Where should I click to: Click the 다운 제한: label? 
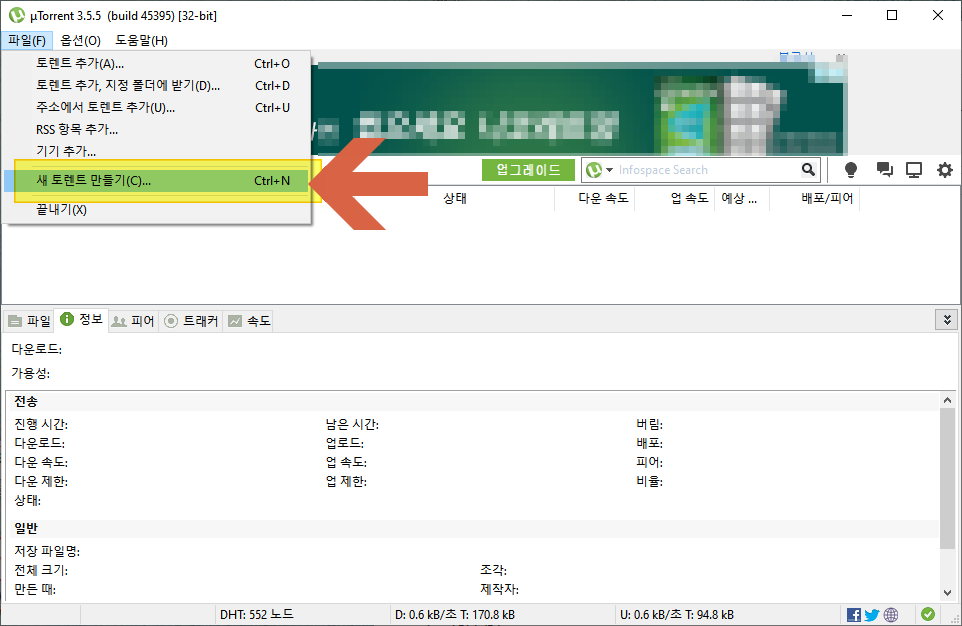pyautogui.click(x=41, y=481)
